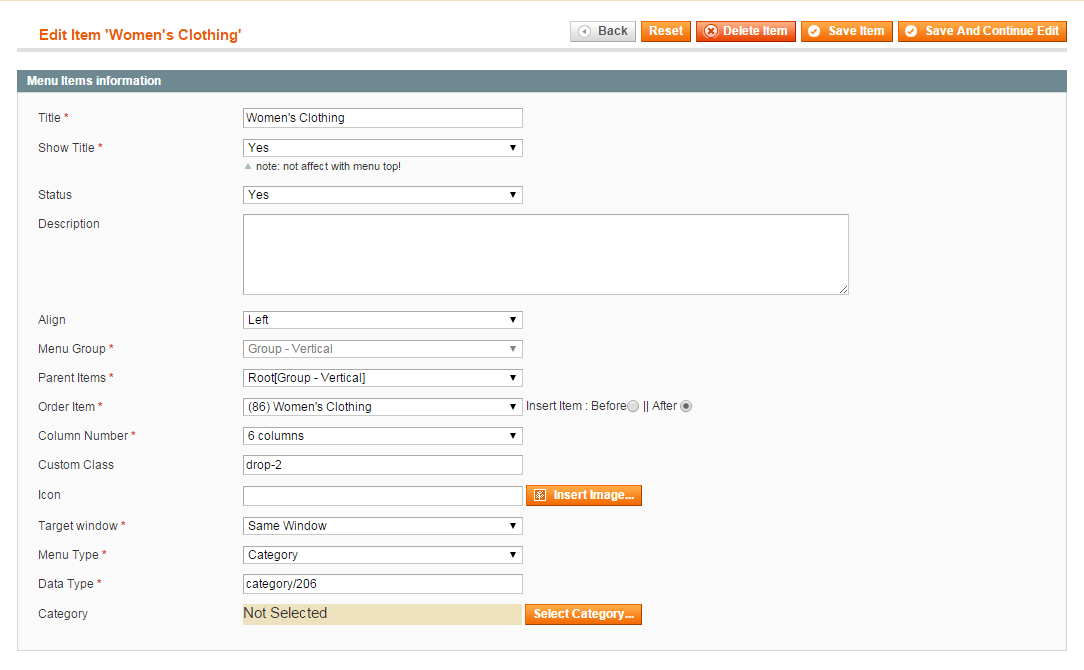The width and height of the screenshot is (1084, 670).
Task: Focus the Data Type field
Action: (x=383, y=584)
